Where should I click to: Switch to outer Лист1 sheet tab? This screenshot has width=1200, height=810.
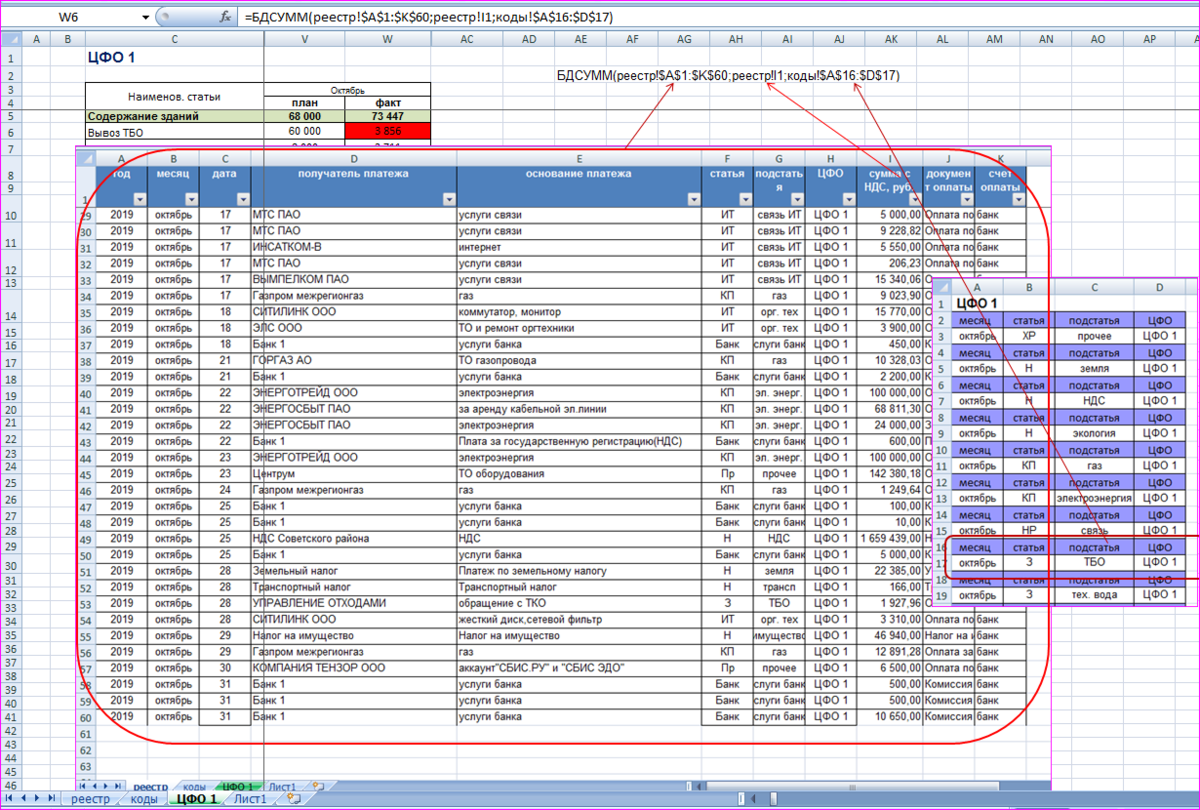click(x=251, y=798)
